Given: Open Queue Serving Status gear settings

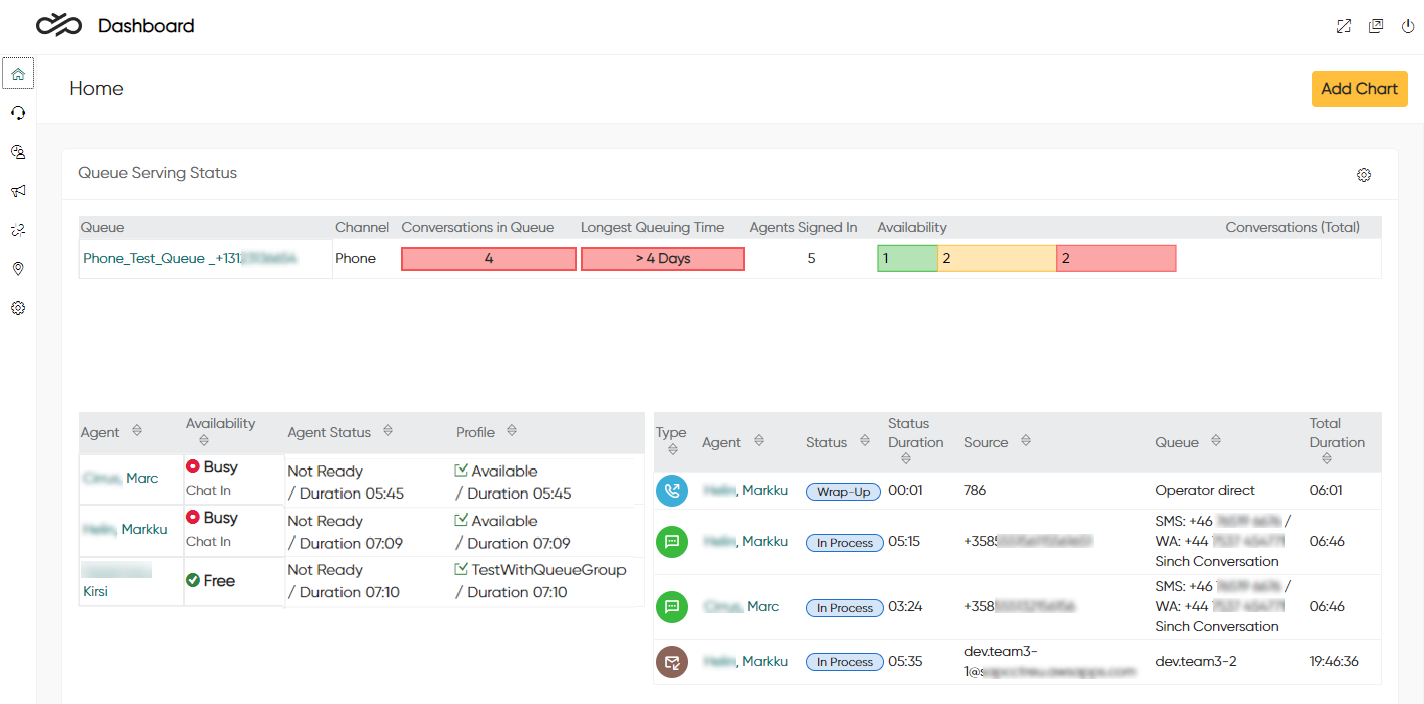Looking at the screenshot, I should point(1364,175).
